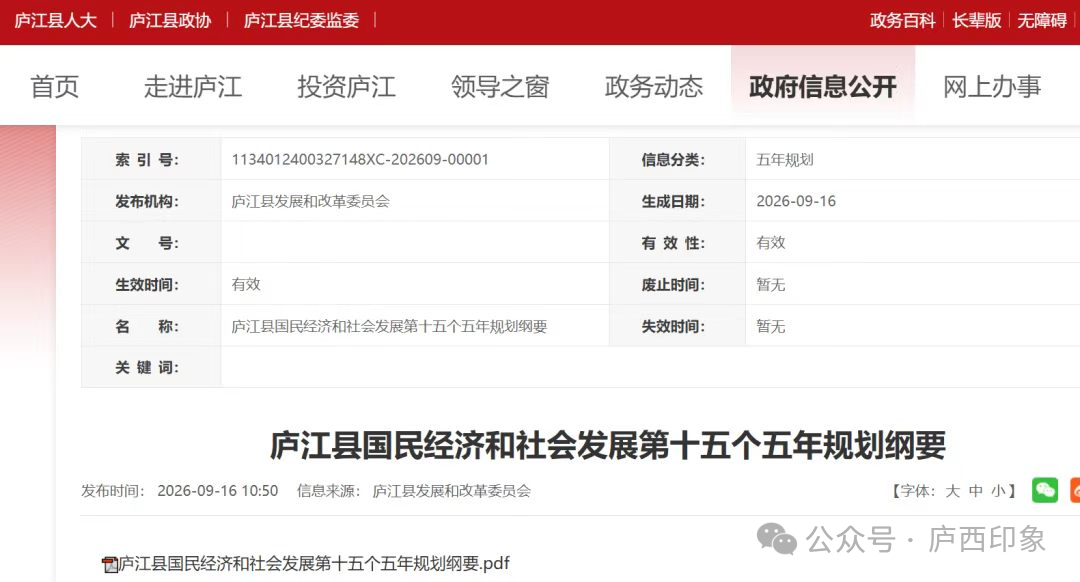Click the 关键词 label cell
The width and height of the screenshot is (1080, 582).
[151, 367]
